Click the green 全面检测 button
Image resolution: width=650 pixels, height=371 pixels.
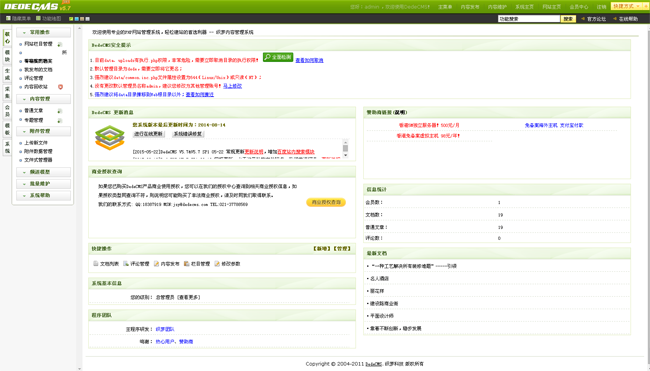point(278,57)
